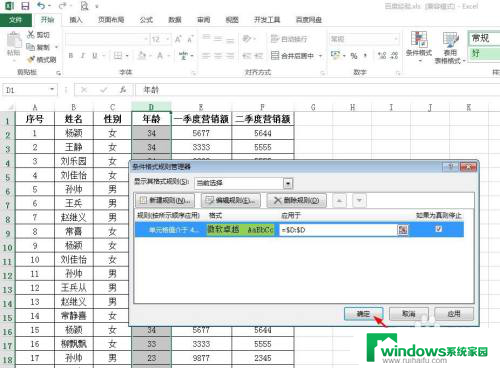The image size is (500, 368).
Task: Expand the Copy options dropdown arrow
Action: (x=56, y=47)
